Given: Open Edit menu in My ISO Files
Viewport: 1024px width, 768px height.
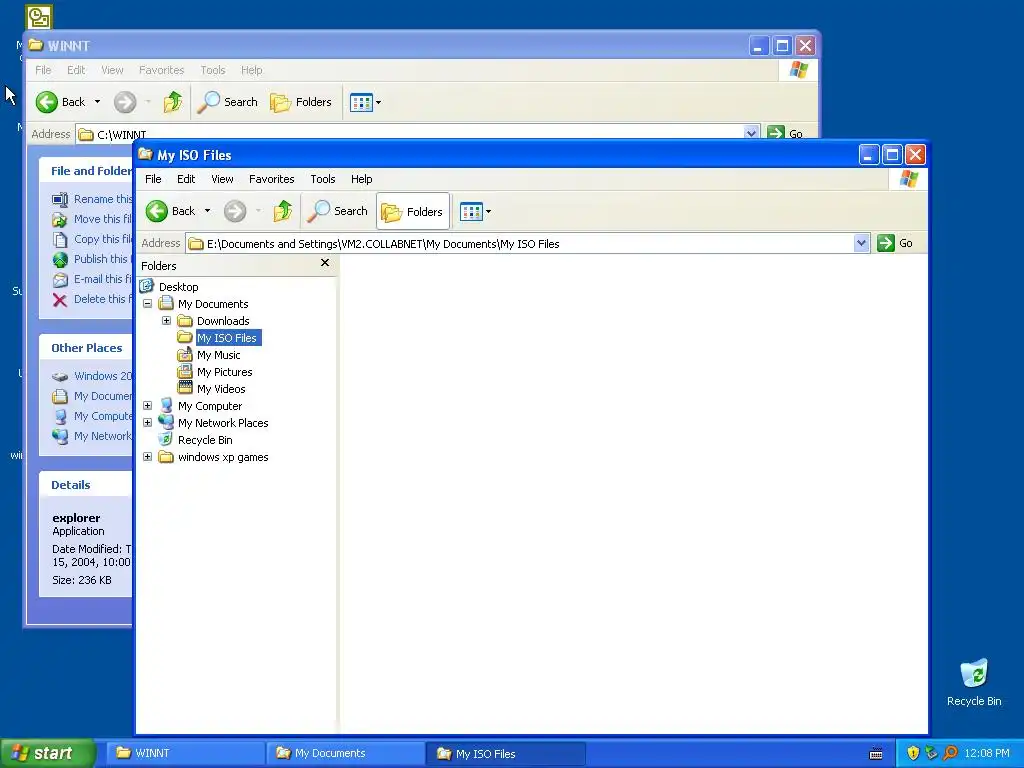Looking at the screenshot, I should (x=185, y=179).
